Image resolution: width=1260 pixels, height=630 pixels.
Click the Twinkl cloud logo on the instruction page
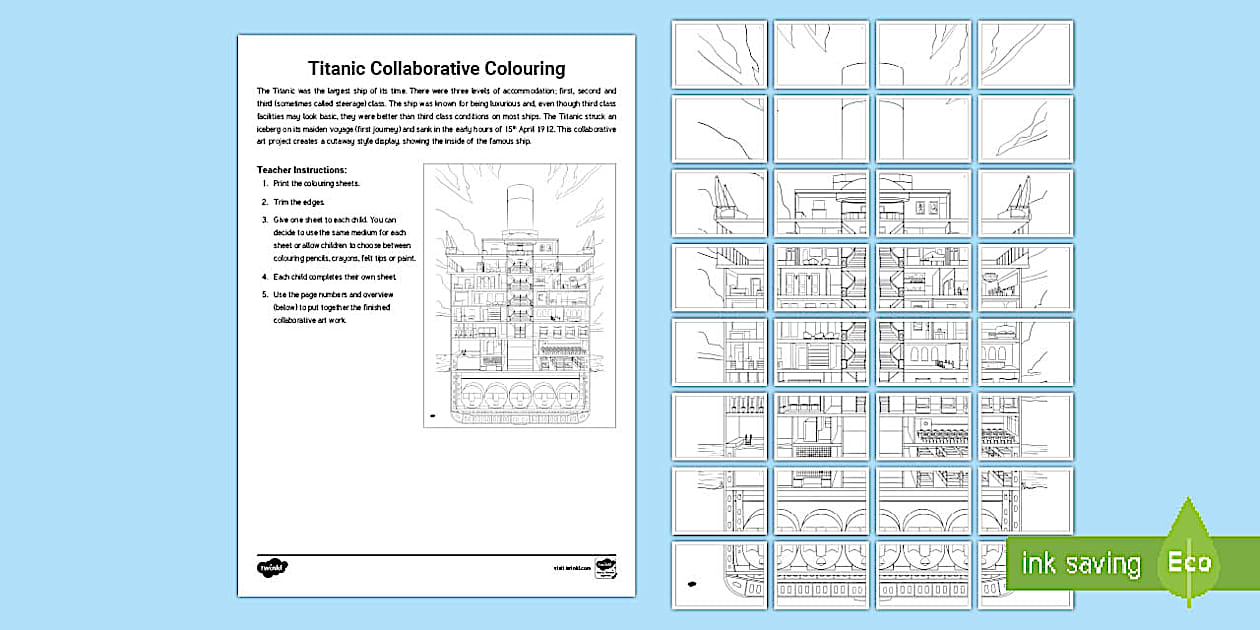coord(271,567)
